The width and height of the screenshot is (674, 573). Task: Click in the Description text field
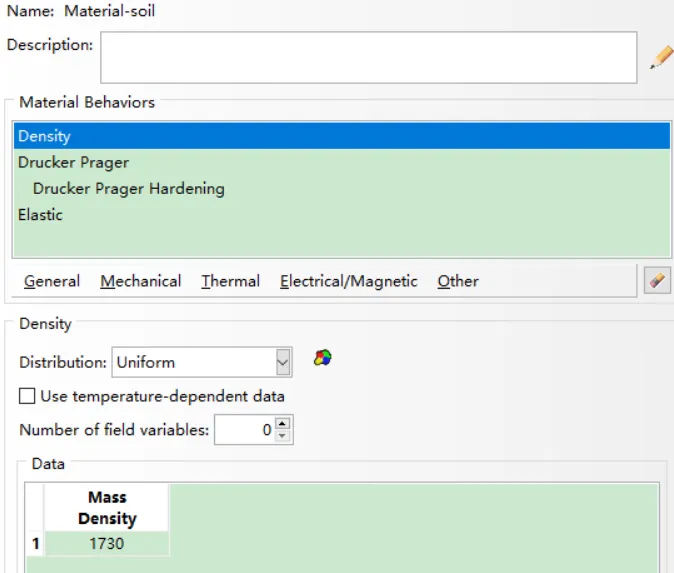[x=368, y=57]
